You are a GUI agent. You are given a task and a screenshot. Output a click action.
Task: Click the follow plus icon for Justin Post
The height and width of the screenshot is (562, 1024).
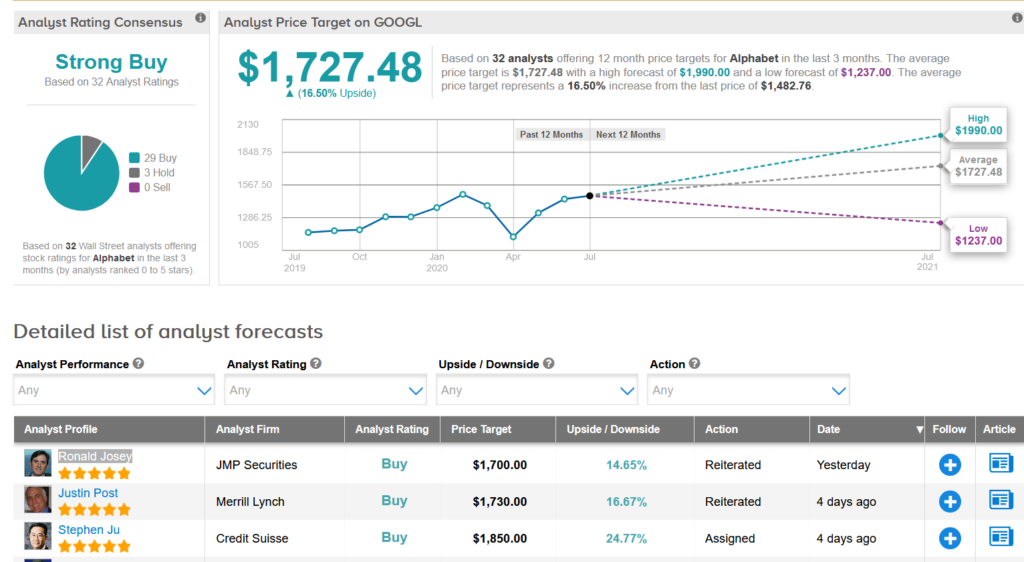click(x=949, y=502)
